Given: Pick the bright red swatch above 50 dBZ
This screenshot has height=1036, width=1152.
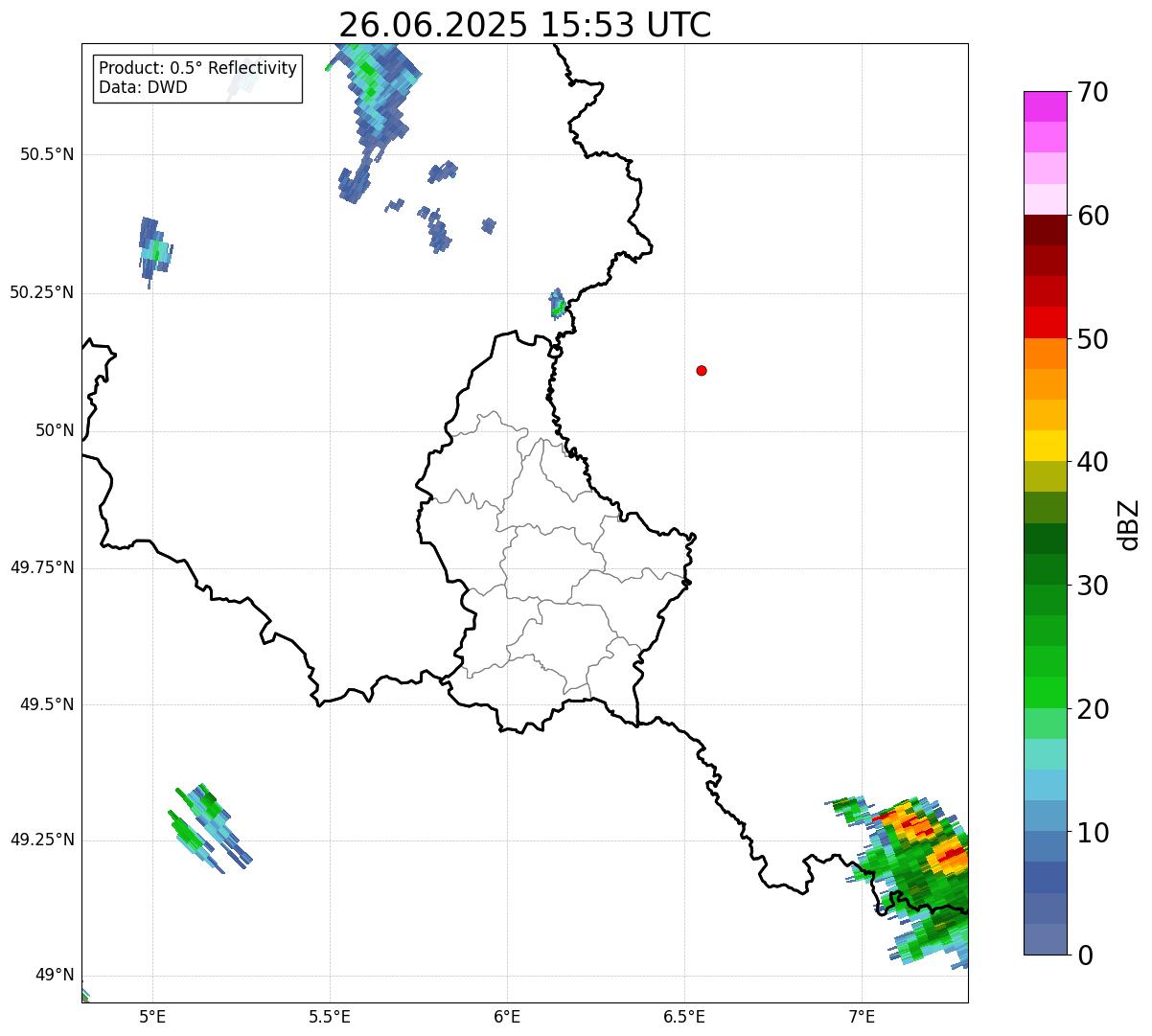Looking at the screenshot, I should coord(1045,322).
